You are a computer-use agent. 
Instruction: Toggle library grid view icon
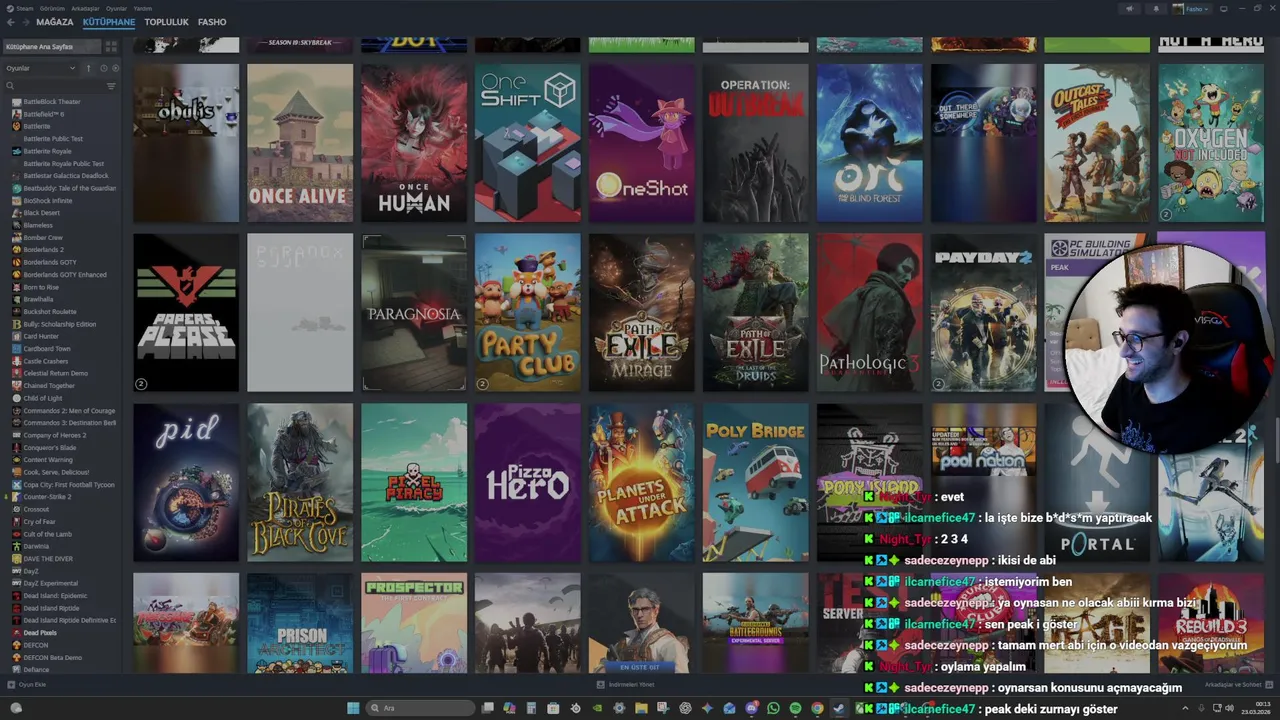tap(111, 47)
